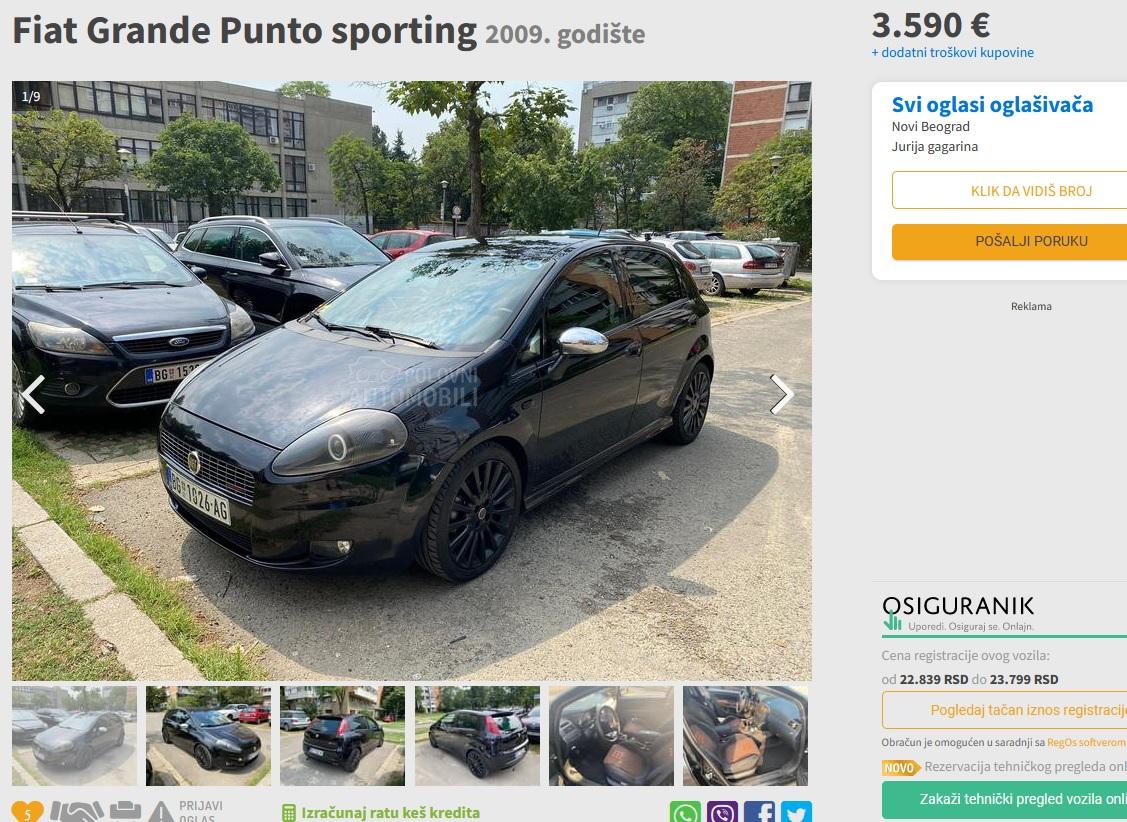The height and width of the screenshot is (822, 1127).
Task: Open 'Svi oglasi oglašivača' link
Action: (x=992, y=105)
